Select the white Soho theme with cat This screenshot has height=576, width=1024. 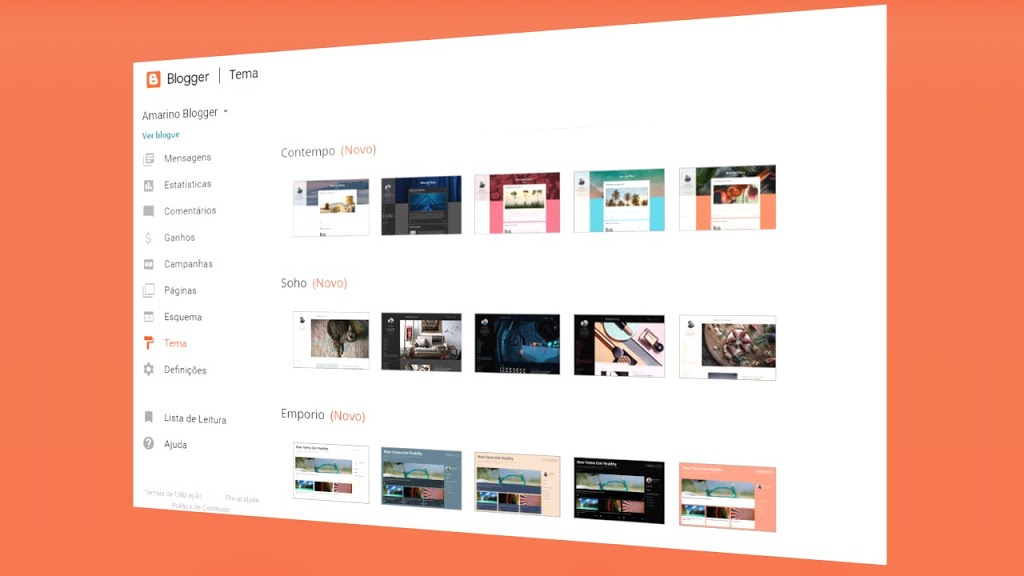pyautogui.click(x=331, y=340)
